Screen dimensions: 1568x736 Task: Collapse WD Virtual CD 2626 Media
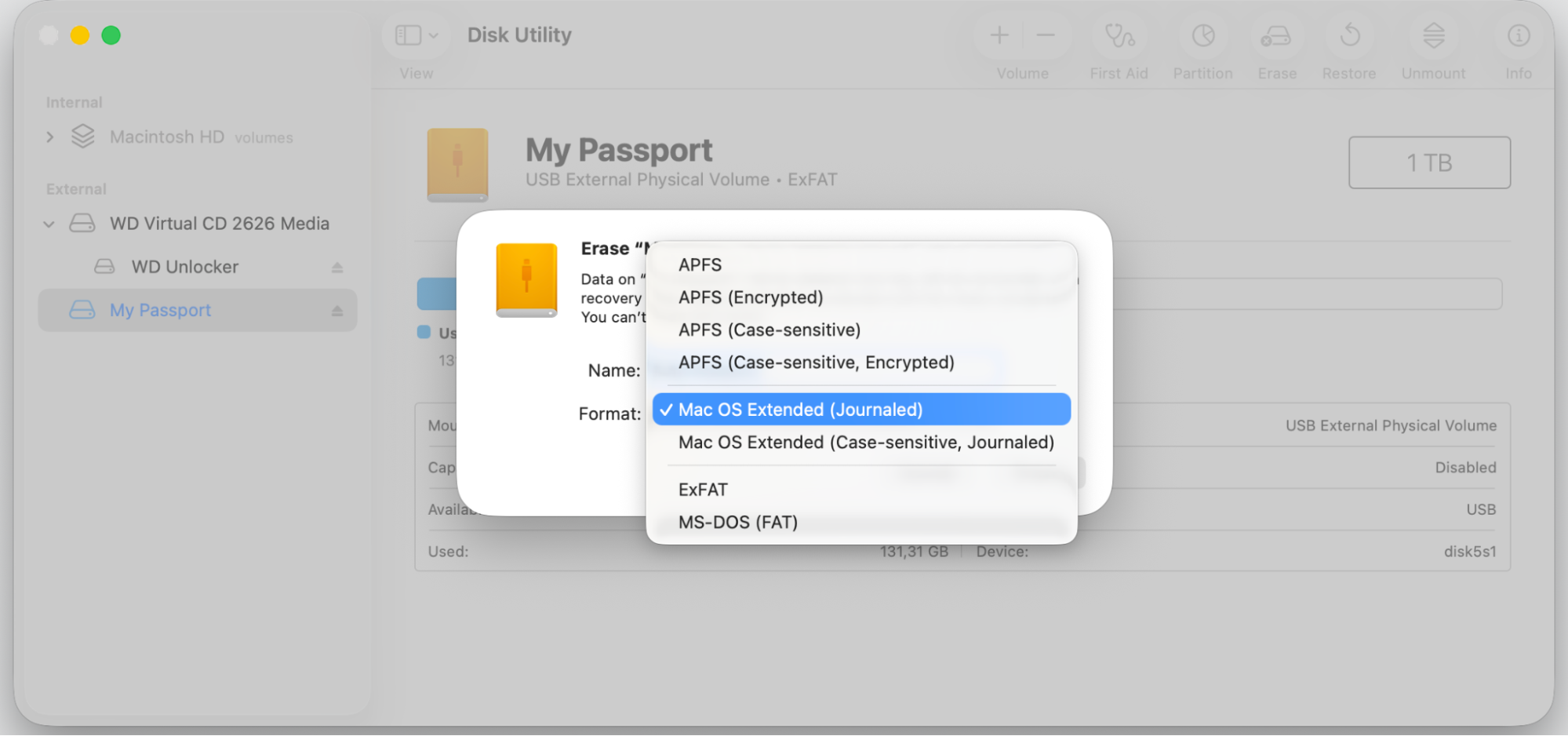pyautogui.click(x=49, y=224)
